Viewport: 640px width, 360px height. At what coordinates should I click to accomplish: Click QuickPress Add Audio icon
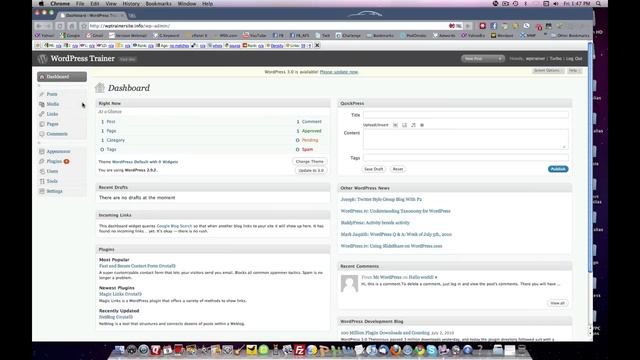[x=413, y=125]
